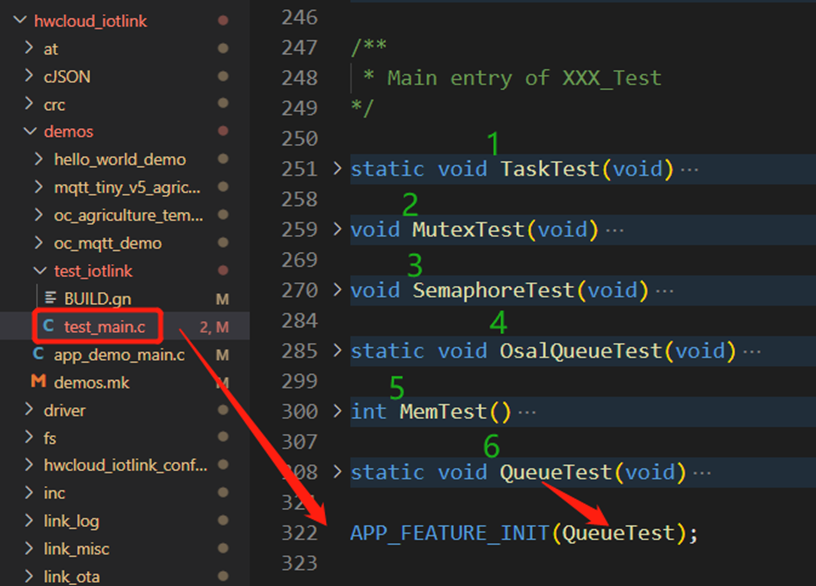The image size is (816, 586).
Task: Click the makefile icon beside demos.mk
Action: coord(39,382)
